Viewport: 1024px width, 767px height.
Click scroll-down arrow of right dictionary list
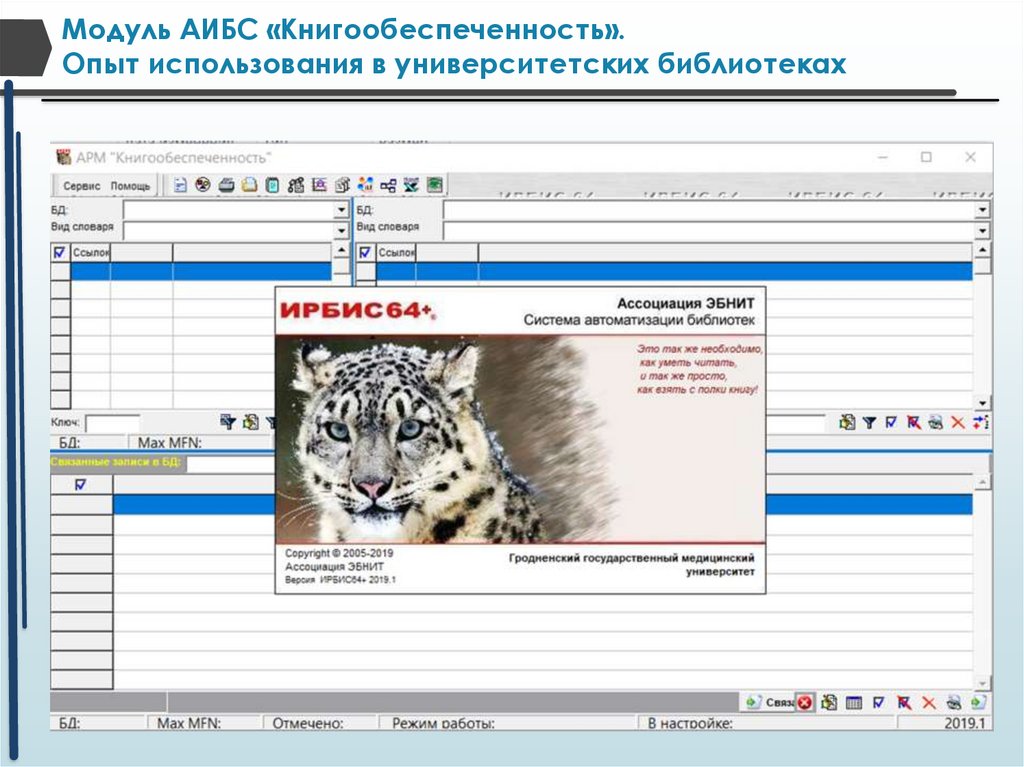click(x=982, y=403)
